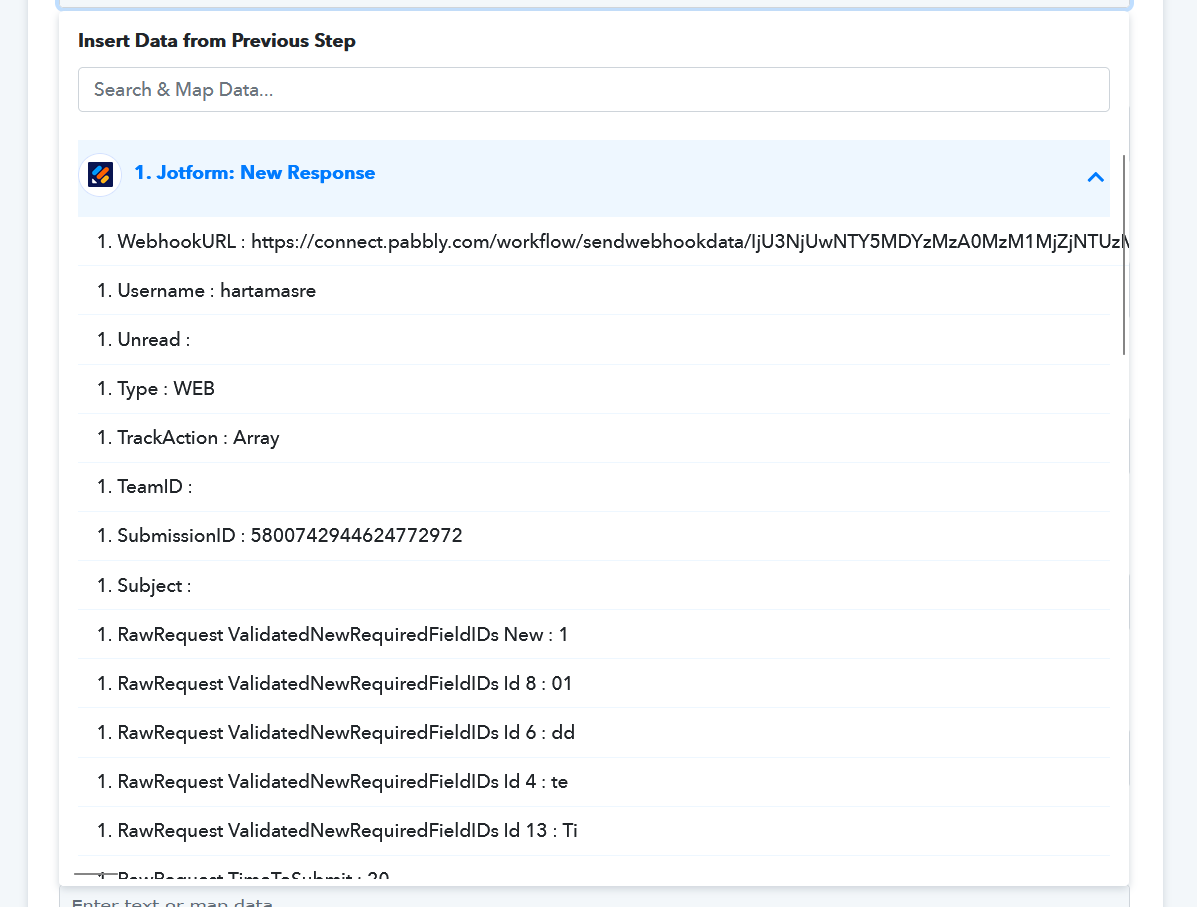Select Username : hartamasre row

point(593,290)
